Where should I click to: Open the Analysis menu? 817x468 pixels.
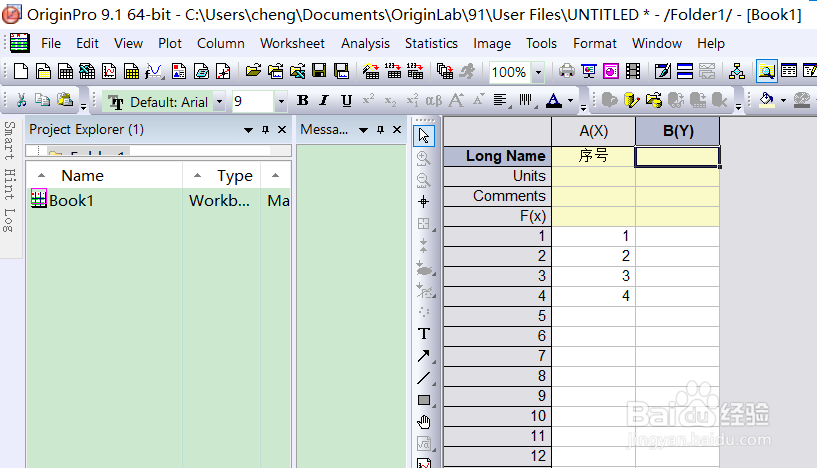(x=365, y=43)
